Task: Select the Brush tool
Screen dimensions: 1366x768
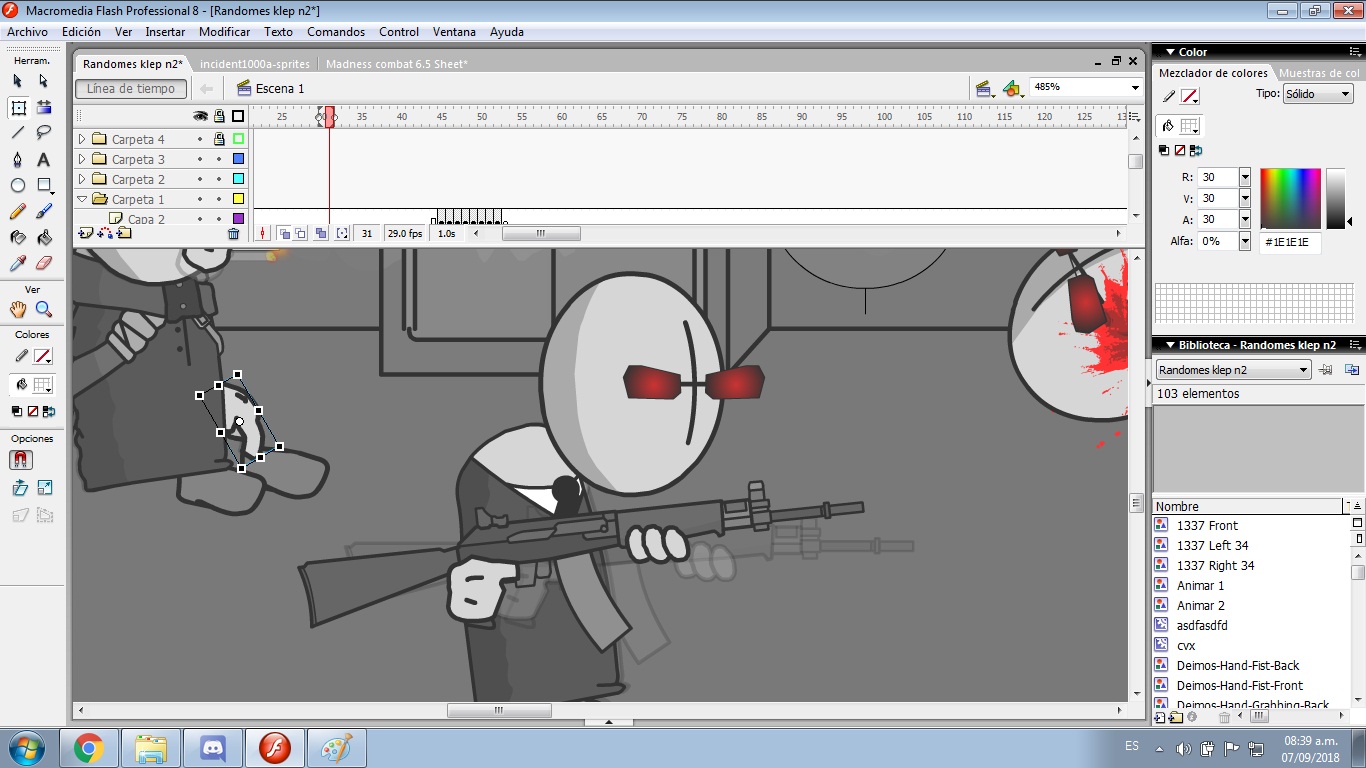Action: (44, 211)
